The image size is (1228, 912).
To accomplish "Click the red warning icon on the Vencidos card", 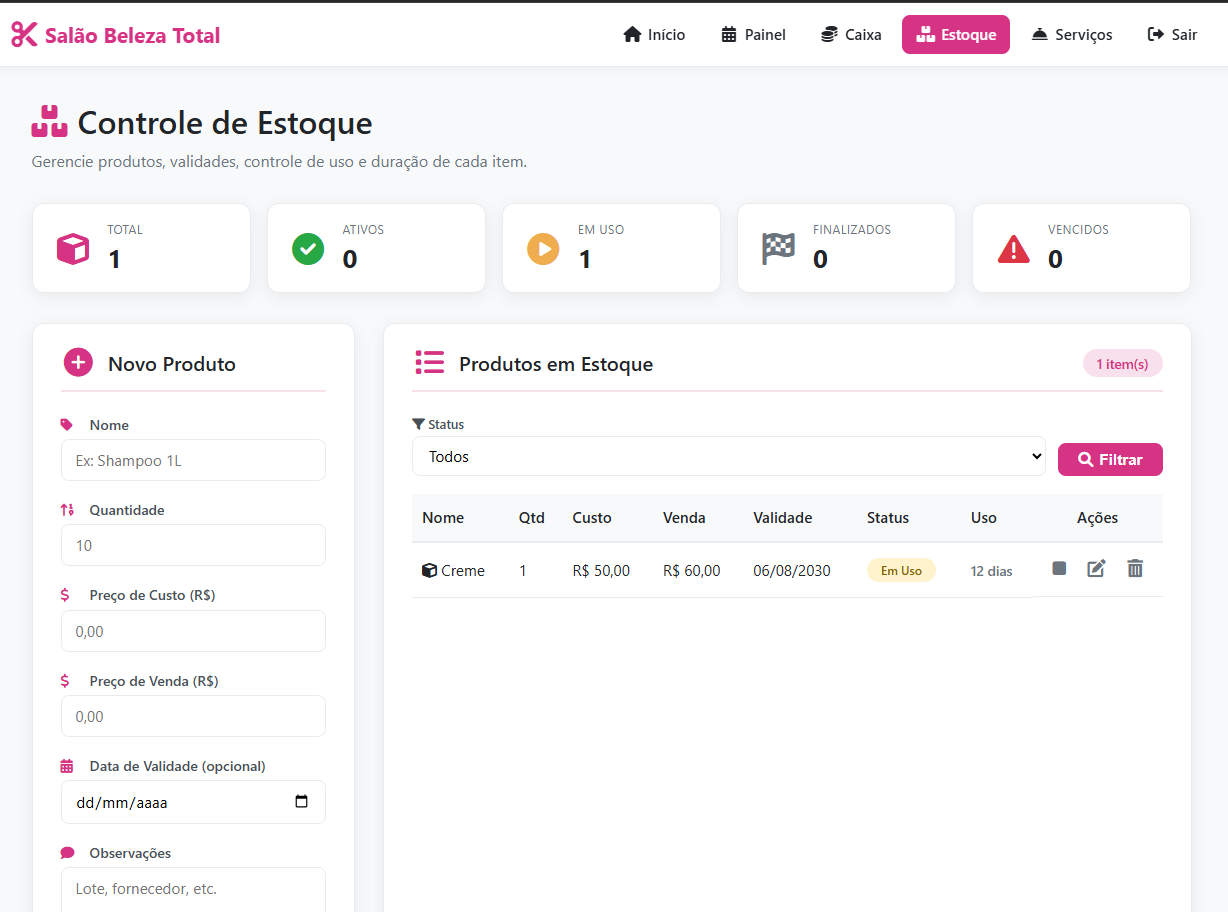I will pos(1013,248).
